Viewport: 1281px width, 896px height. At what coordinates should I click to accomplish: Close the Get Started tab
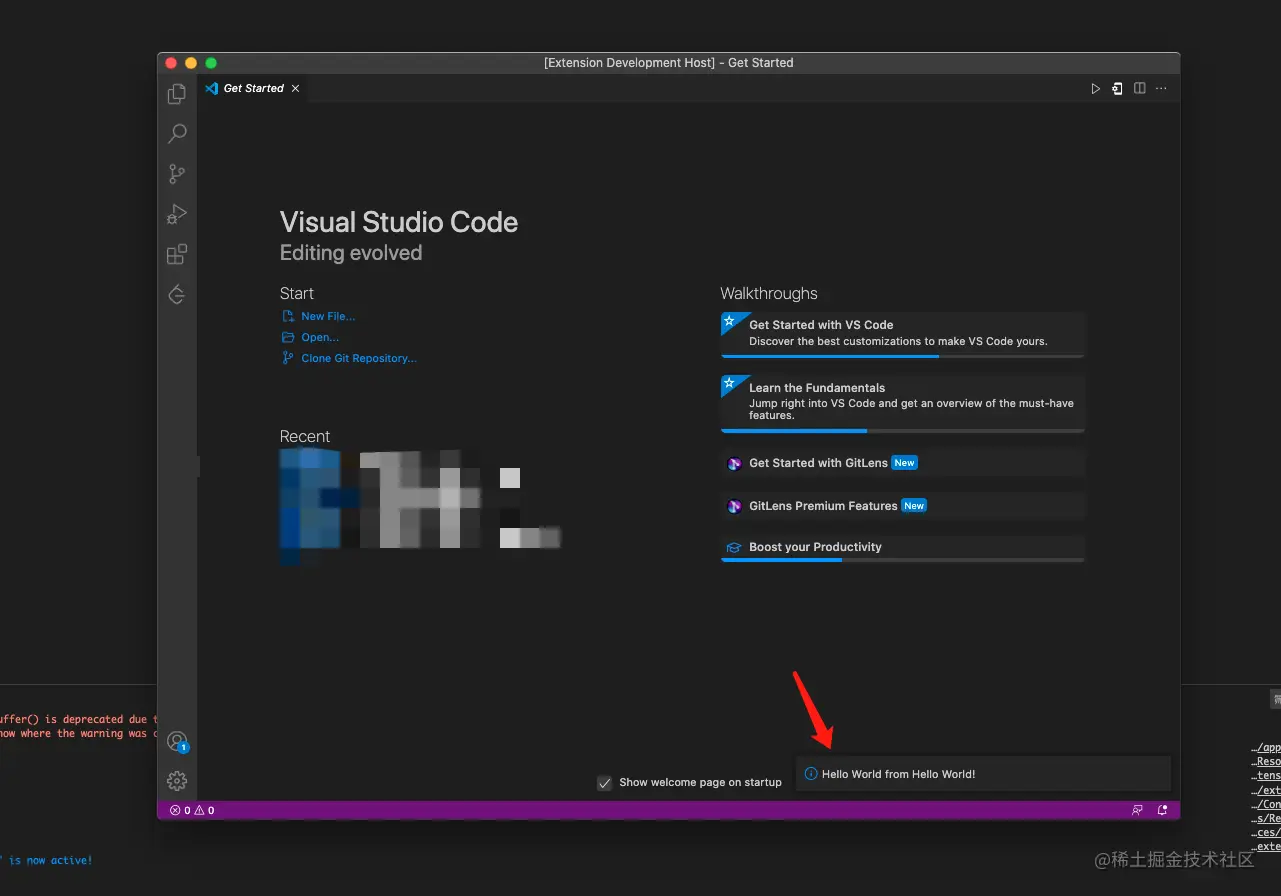click(x=295, y=89)
